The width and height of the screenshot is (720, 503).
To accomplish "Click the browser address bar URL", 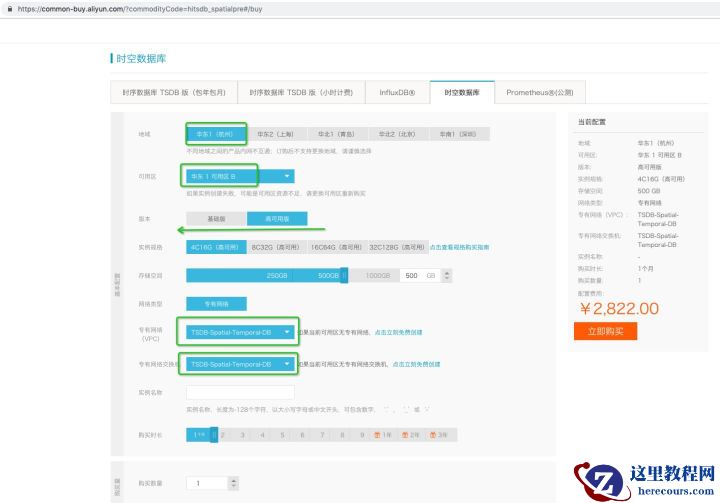I will click(140, 9).
